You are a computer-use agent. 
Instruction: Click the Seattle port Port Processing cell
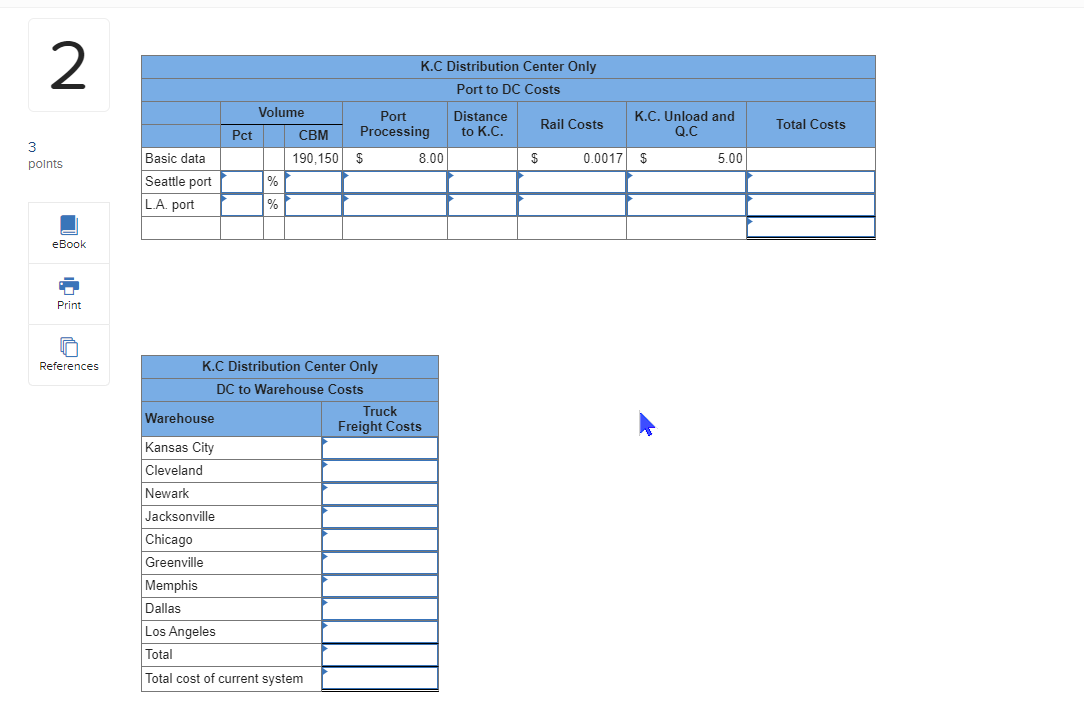pos(394,181)
